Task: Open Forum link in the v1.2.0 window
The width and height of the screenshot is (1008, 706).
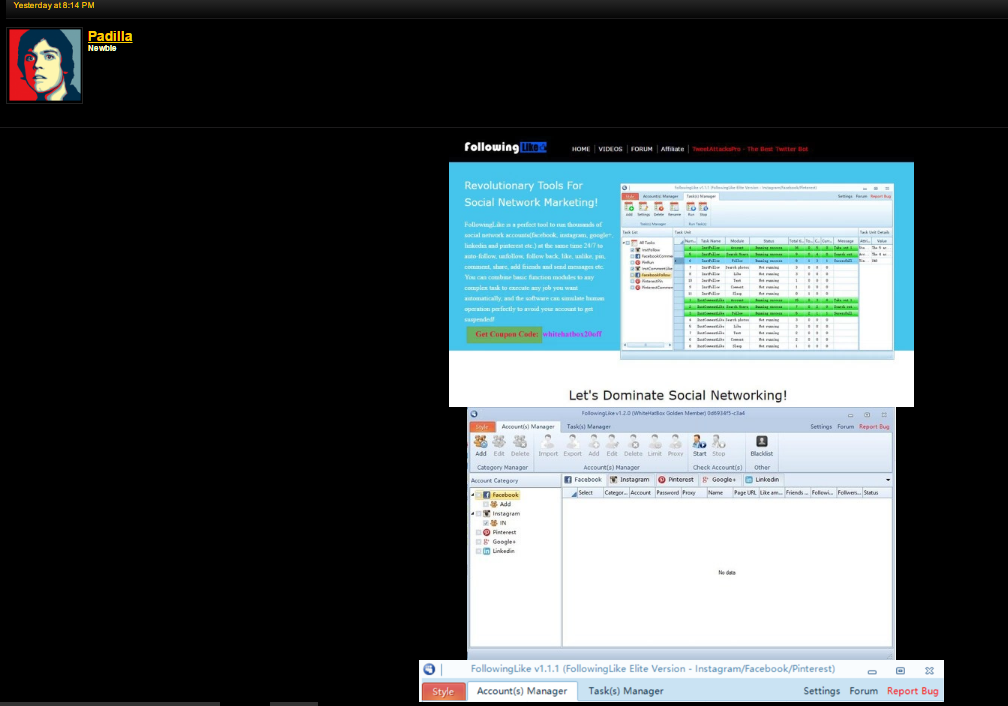Action: (x=845, y=427)
